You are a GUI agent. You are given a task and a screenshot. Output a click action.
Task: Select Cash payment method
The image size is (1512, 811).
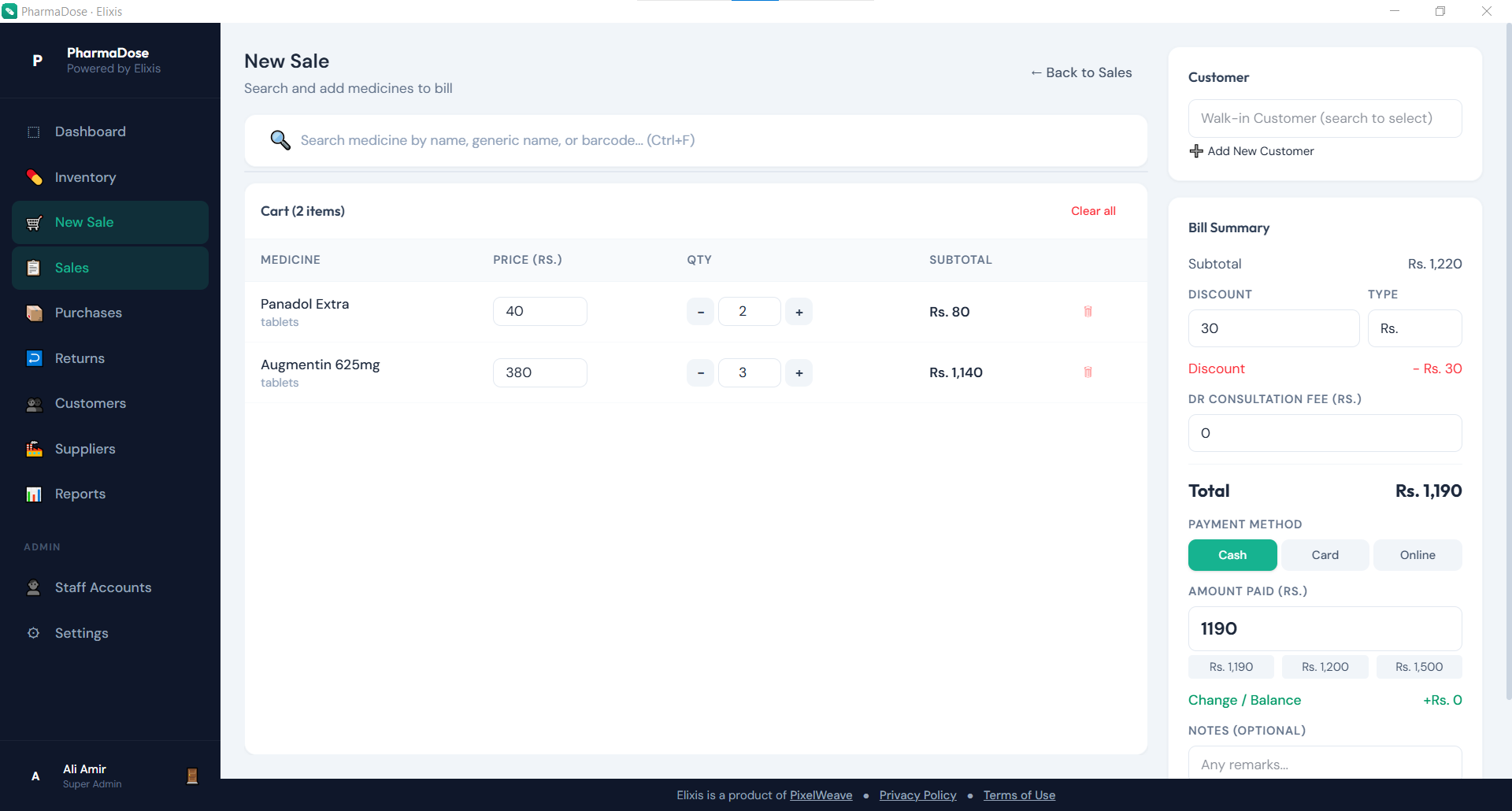pos(1232,555)
